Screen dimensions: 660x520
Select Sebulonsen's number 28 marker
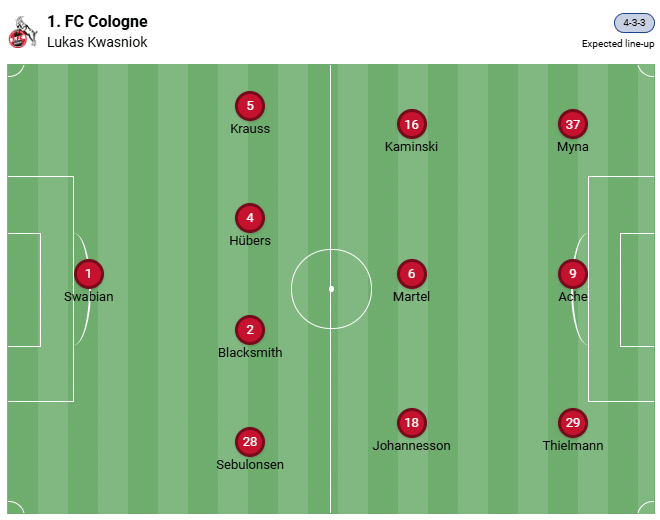coord(250,441)
